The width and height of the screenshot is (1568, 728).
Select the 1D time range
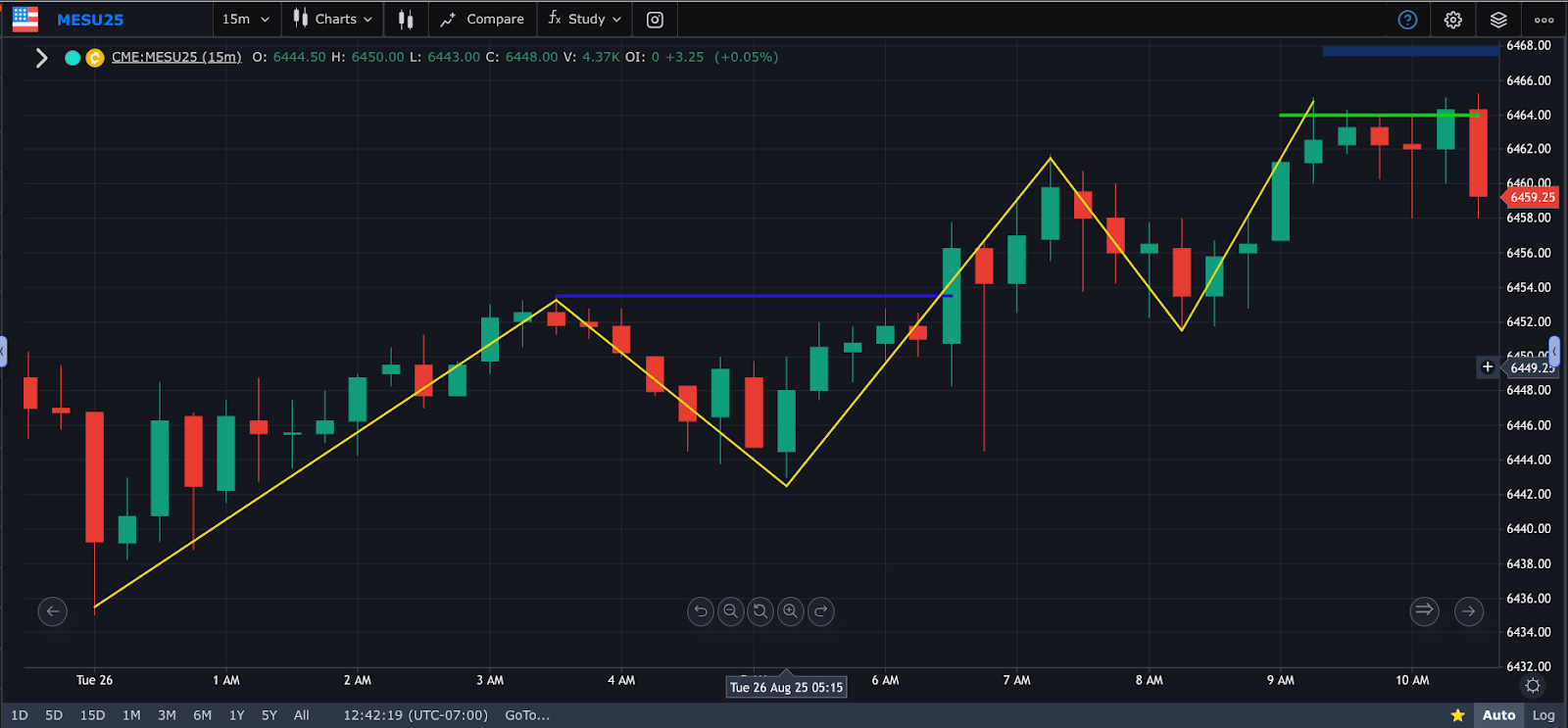click(20, 715)
